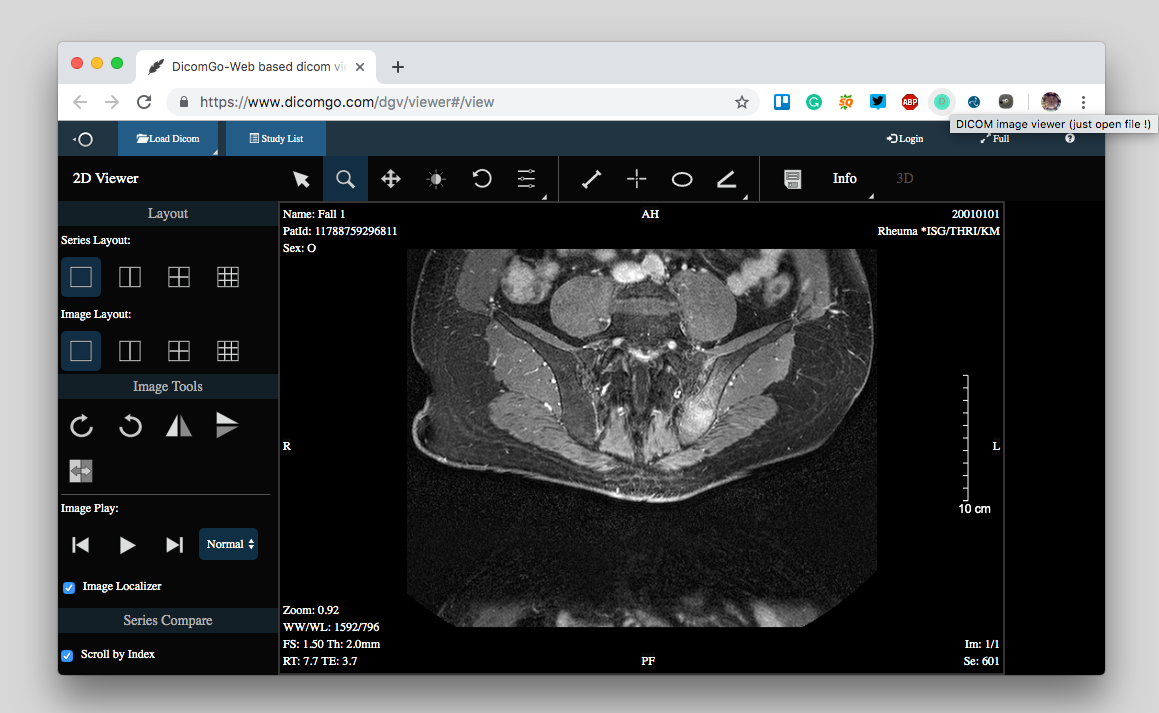
Task: Flip image horizontally
Action: (179, 426)
